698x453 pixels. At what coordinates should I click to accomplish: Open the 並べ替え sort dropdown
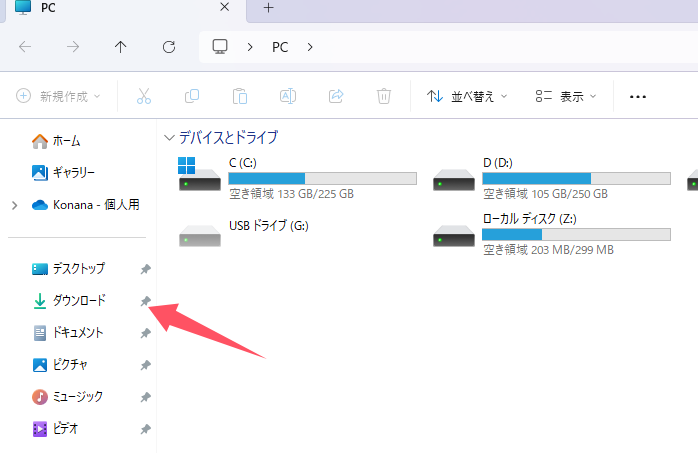pos(467,96)
